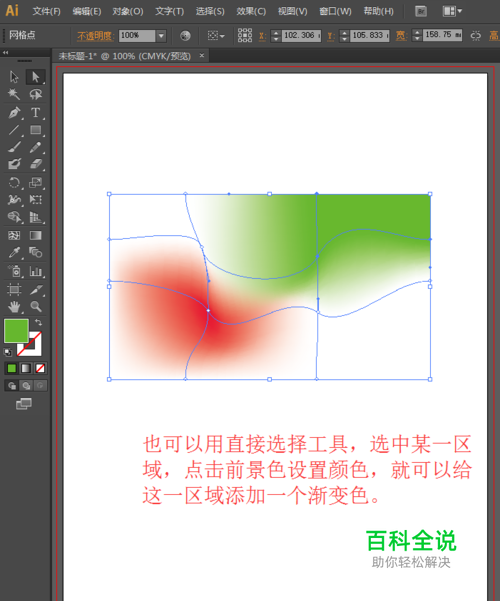Viewport: 500px width, 601px height.
Task: Select the Eyedropper tool
Action: [14, 252]
